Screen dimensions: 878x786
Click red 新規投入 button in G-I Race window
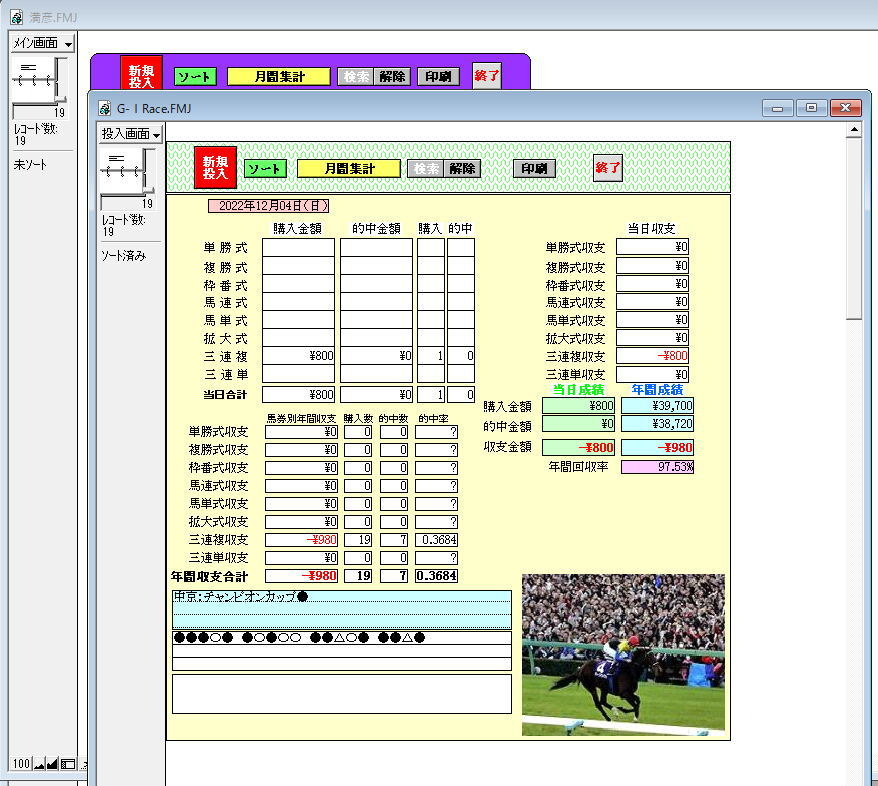pos(216,167)
